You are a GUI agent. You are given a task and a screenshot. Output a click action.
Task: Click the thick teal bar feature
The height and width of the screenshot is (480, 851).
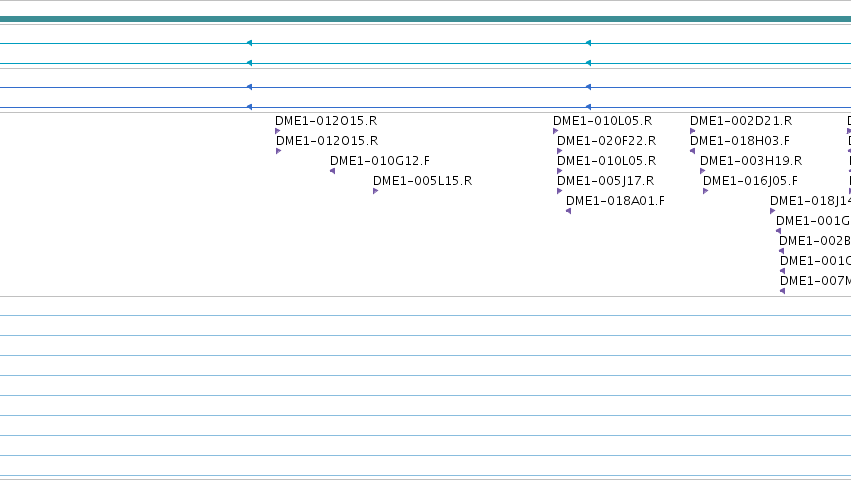pos(426,19)
